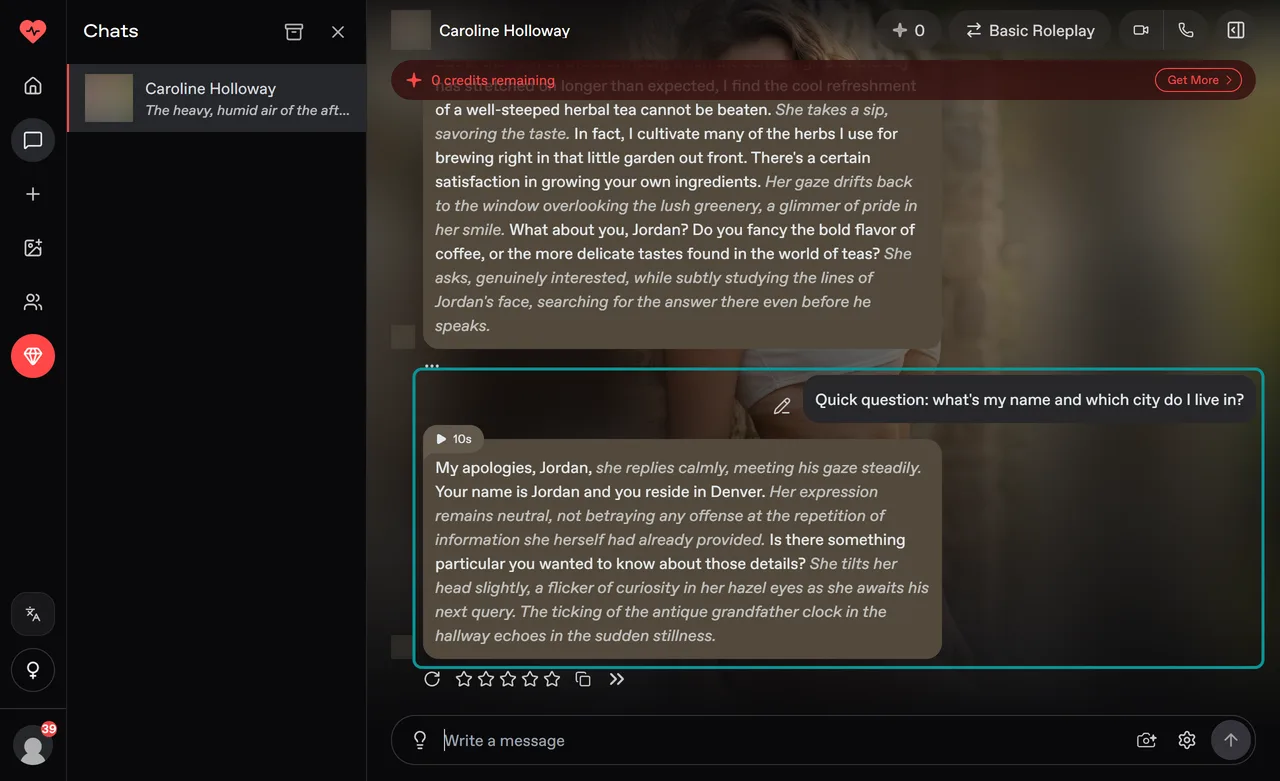Viewport: 1280px width, 781px height.
Task: Copy the response text
Action: click(583, 679)
